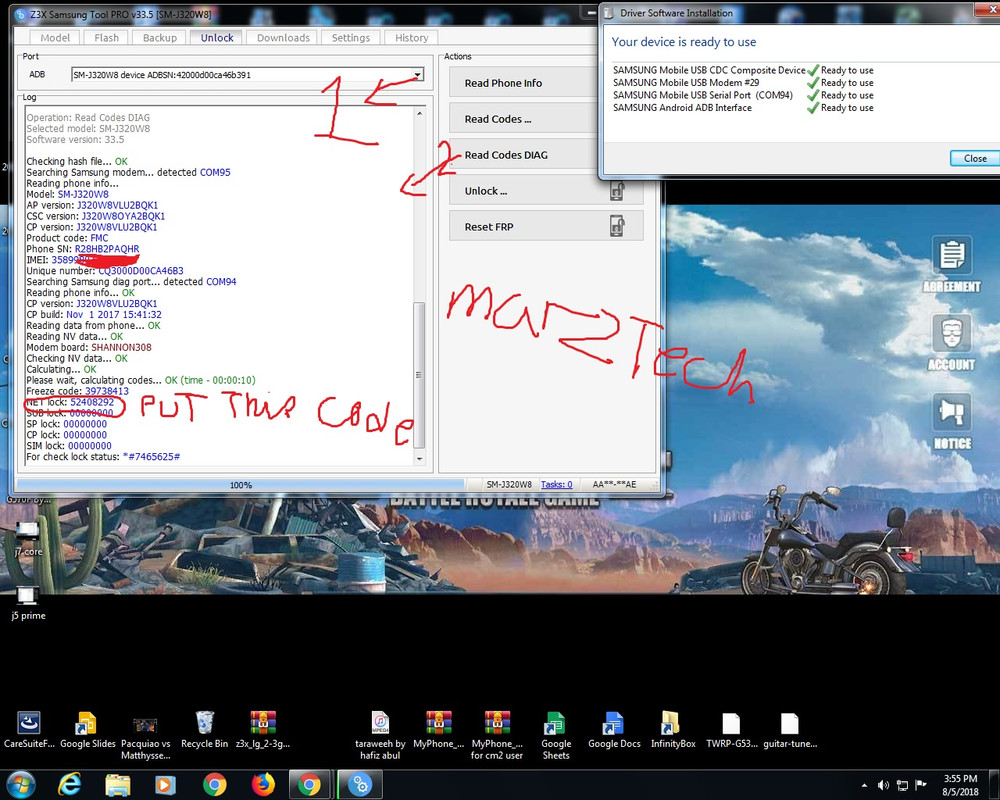This screenshot has height=800, width=1000.
Task: Launch Internet Explorer from taskbar
Action: click(x=69, y=785)
